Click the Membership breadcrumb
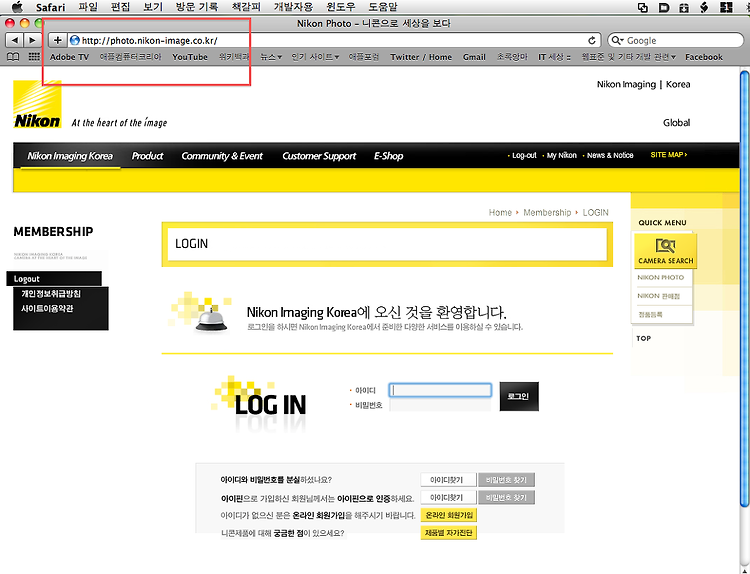Viewport: 750px width, 574px height. 547,212
